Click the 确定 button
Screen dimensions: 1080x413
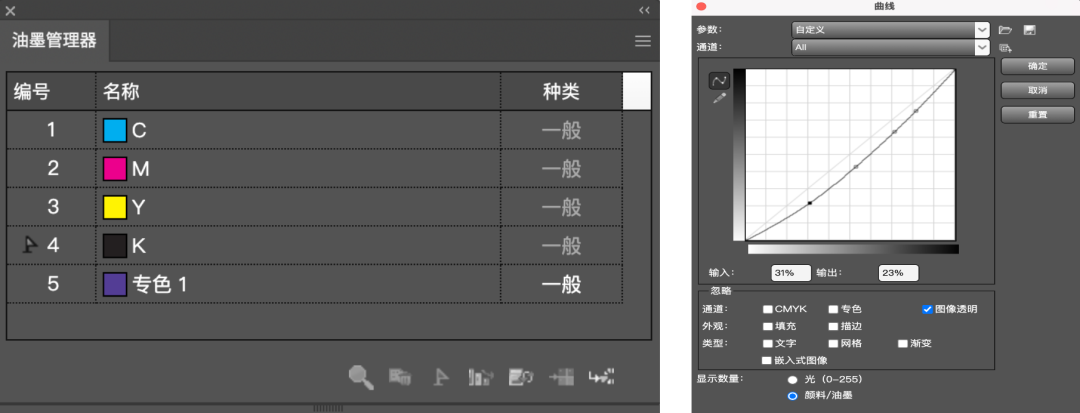1037,66
